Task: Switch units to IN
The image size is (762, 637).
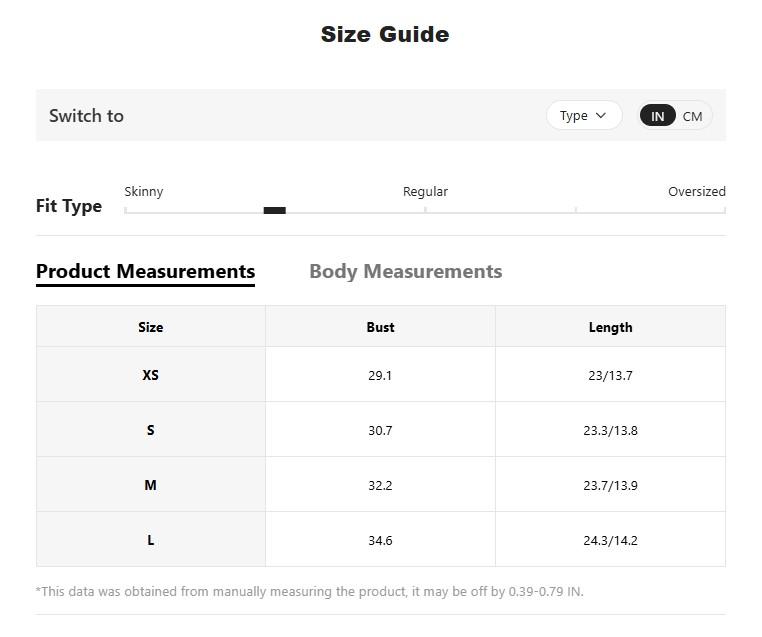Action: coord(657,116)
